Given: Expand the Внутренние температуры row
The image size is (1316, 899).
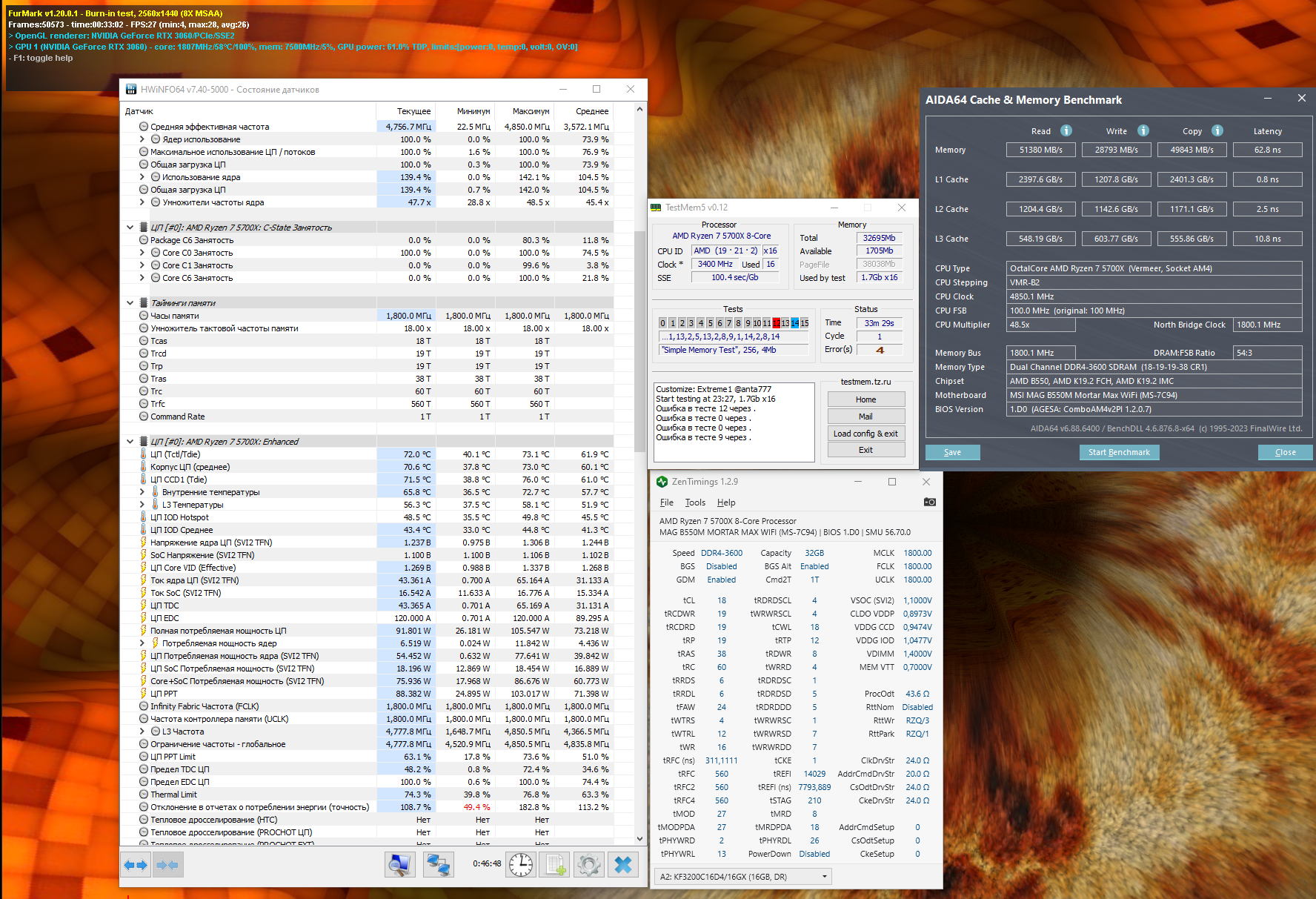Looking at the screenshot, I should point(142,492).
